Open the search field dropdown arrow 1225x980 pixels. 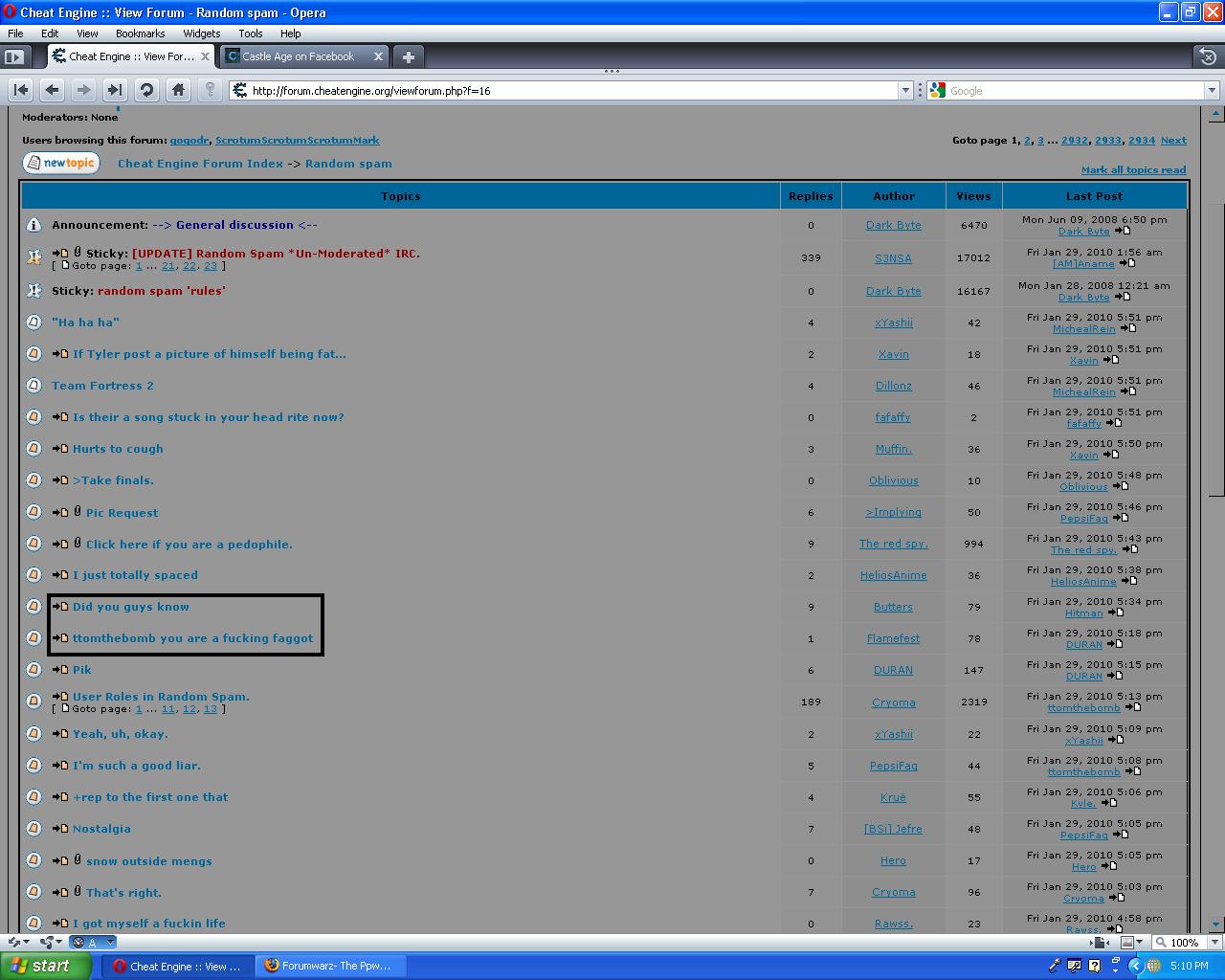pos(1212,90)
